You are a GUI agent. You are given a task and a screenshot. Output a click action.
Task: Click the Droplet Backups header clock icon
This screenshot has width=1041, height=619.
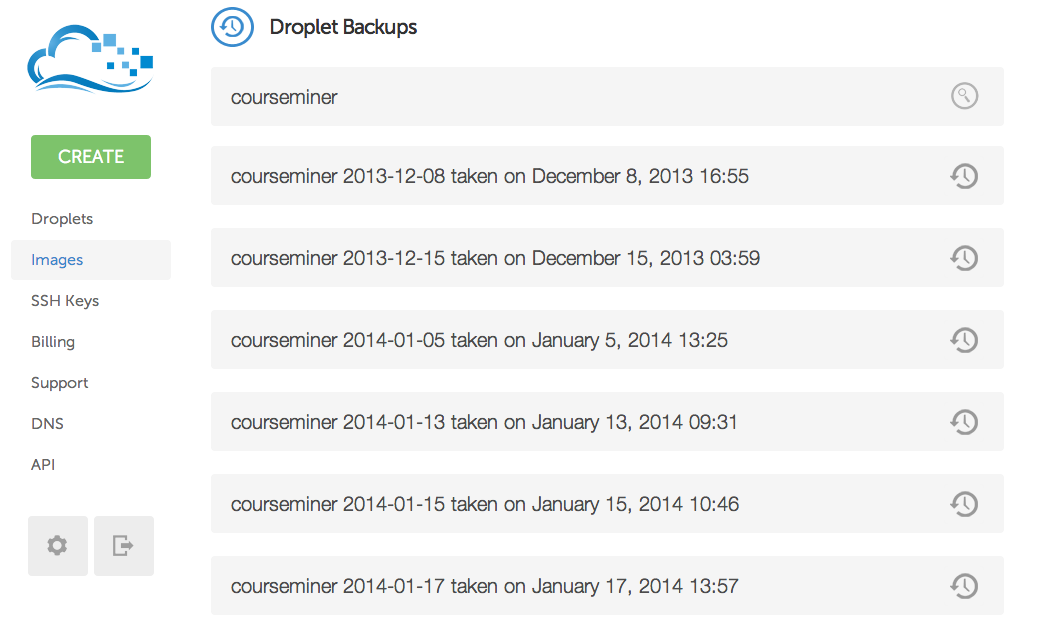click(232, 27)
